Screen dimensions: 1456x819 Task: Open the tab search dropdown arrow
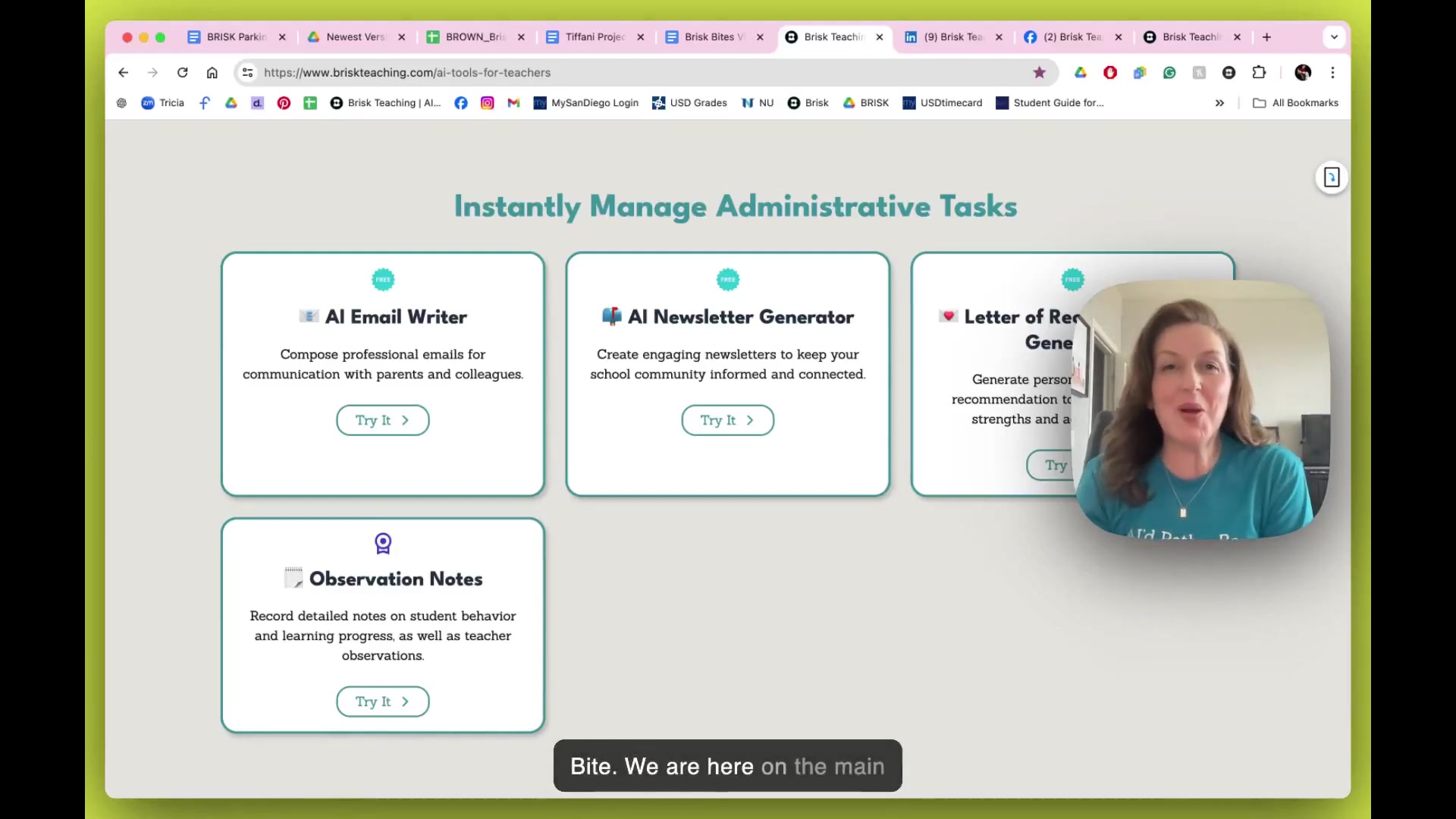pyautogui.click(x=1334, y=36)
